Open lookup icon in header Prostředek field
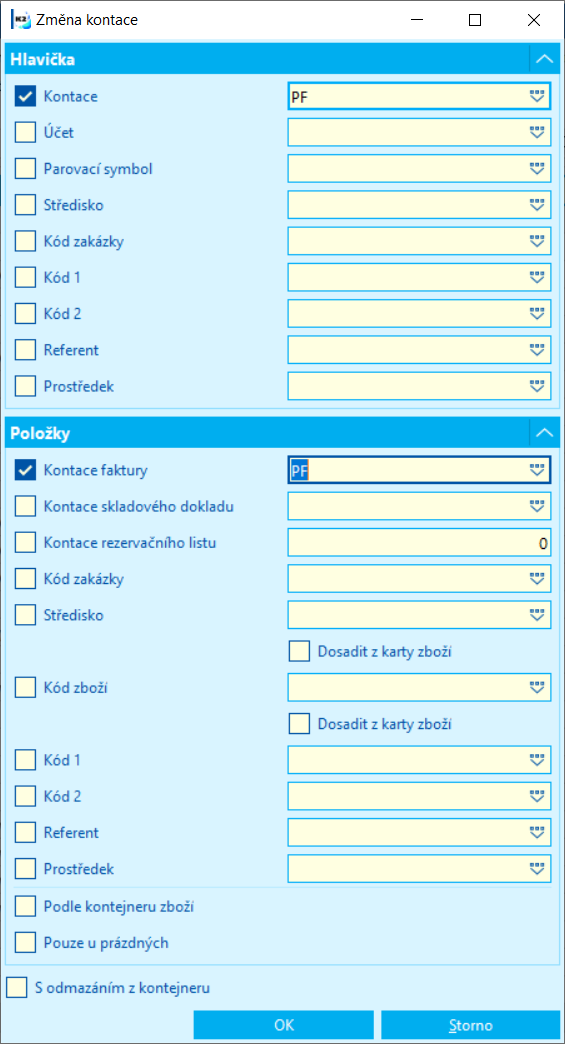565x1044 pixels. (537, 386)
